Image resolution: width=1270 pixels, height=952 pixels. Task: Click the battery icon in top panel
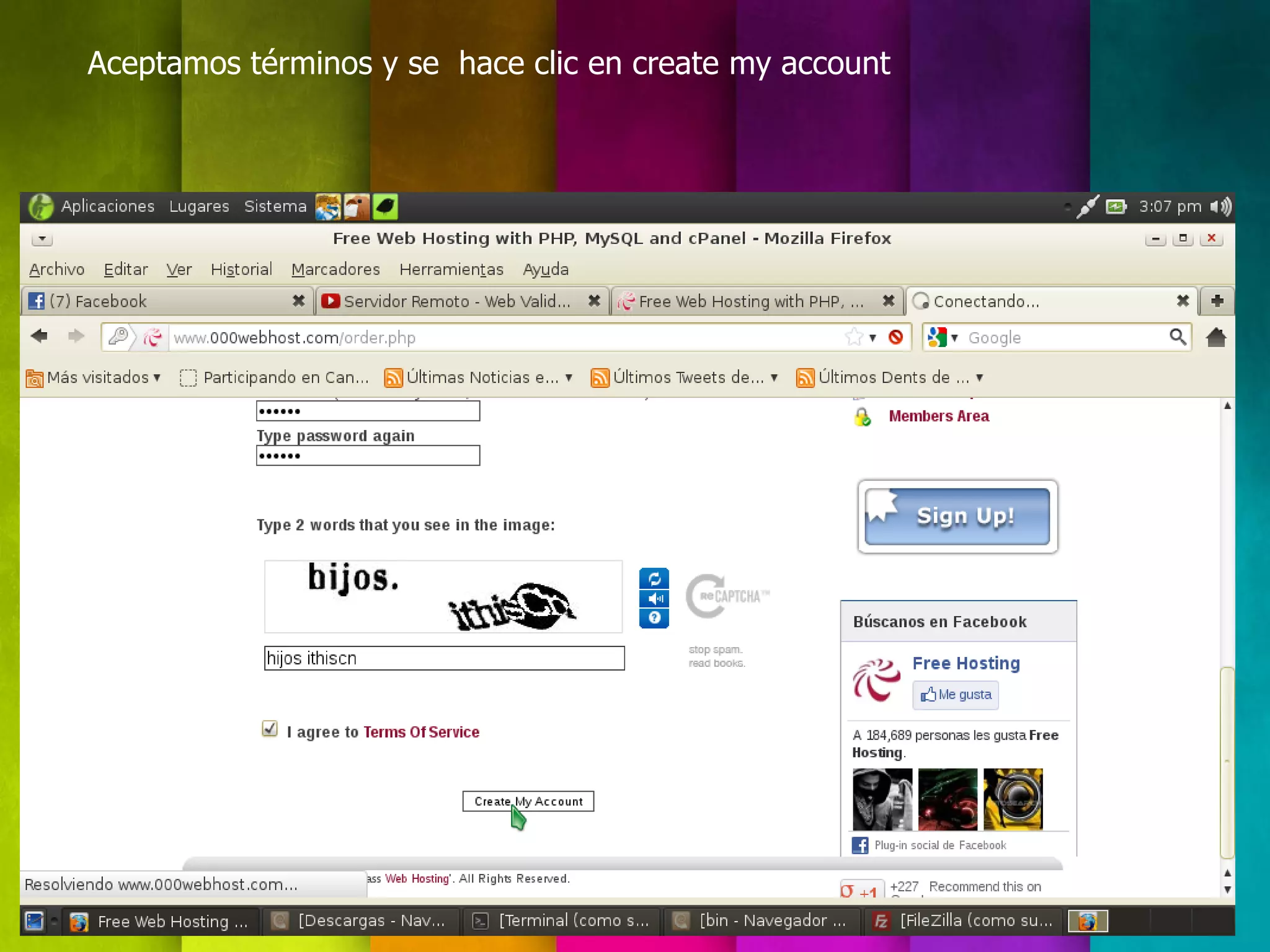[x=1116, y=206]
